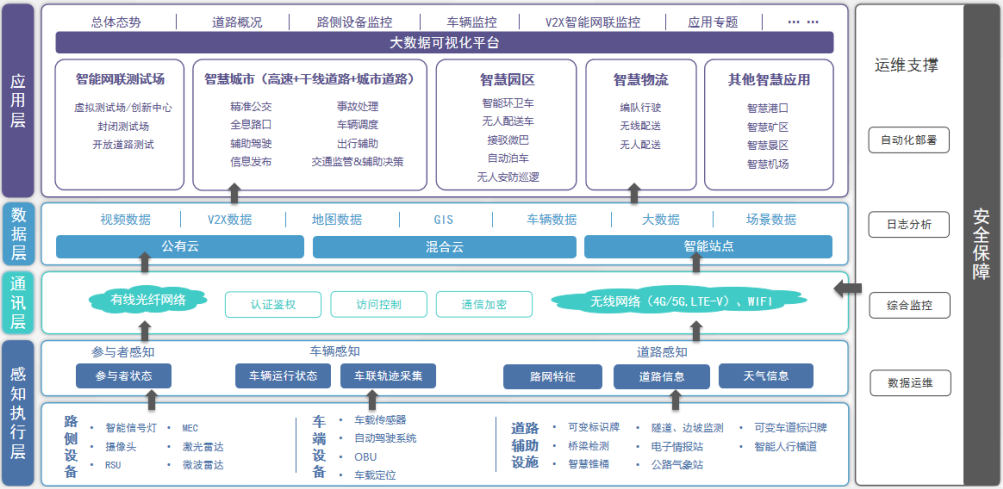Image resolution: width=1003 pixels, height=489 pixels.
Task: Click the up arrow below 公有云 bar
Action: tap(146, 263)
